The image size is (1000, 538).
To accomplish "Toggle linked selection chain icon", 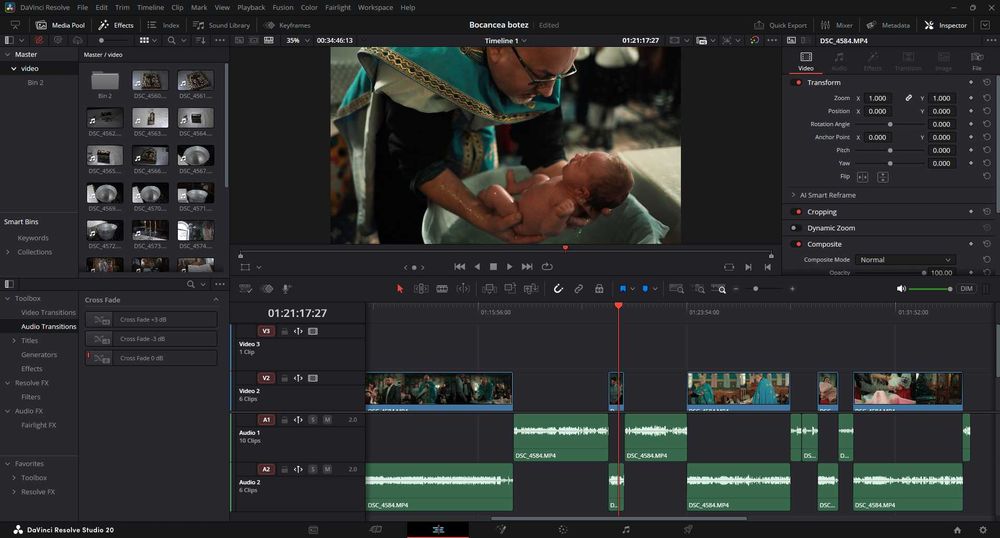I will [578, 289].
